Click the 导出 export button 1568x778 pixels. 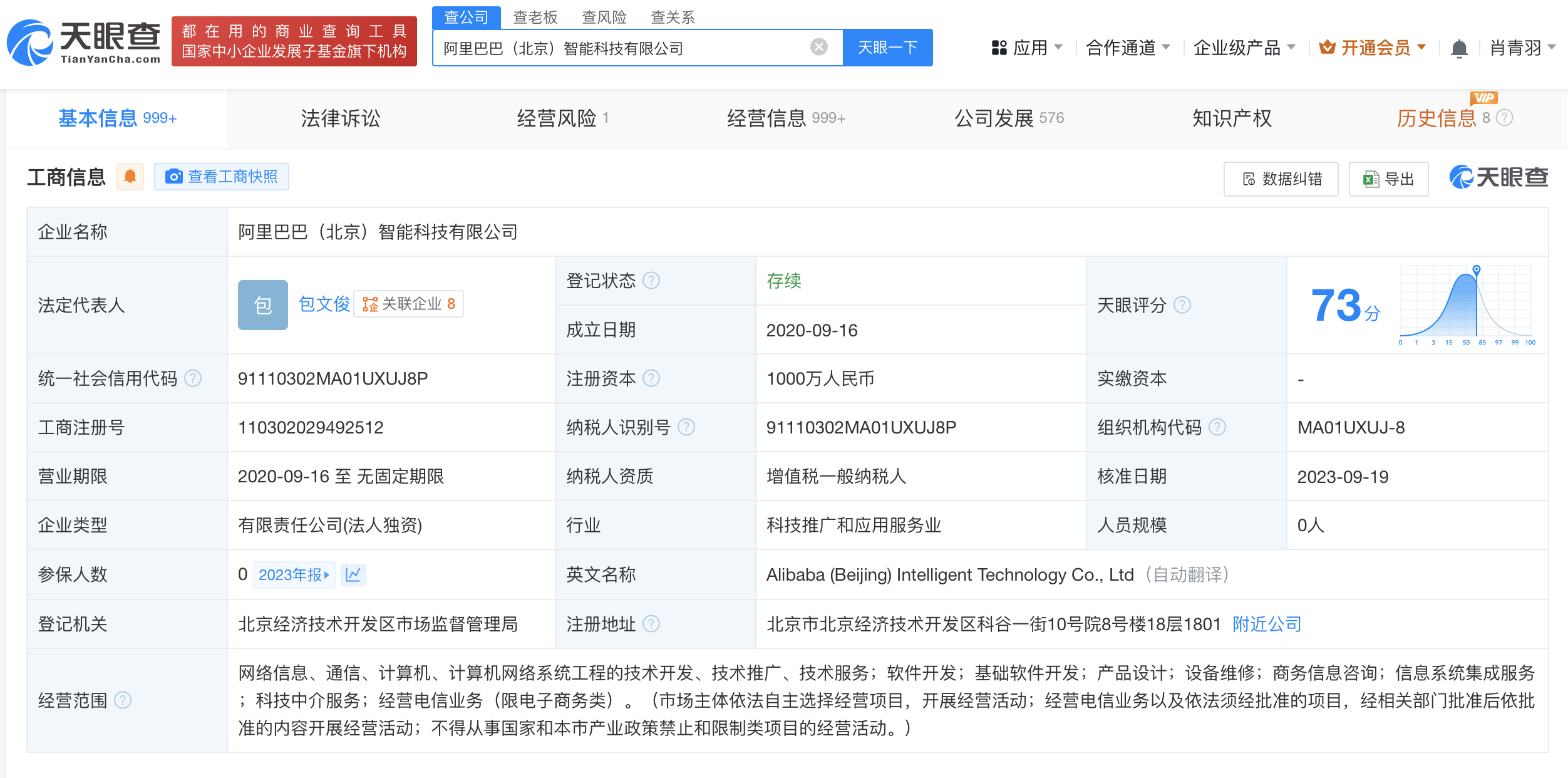click(x=1388, y=179)
